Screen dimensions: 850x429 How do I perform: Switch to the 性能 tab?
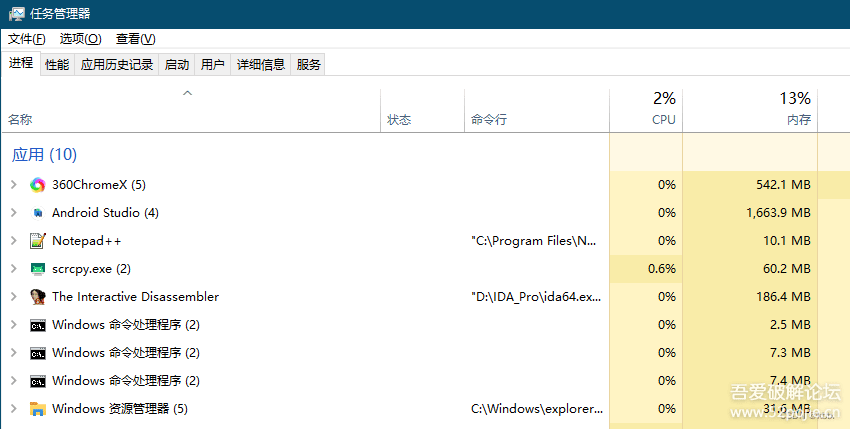click(57, 65)
